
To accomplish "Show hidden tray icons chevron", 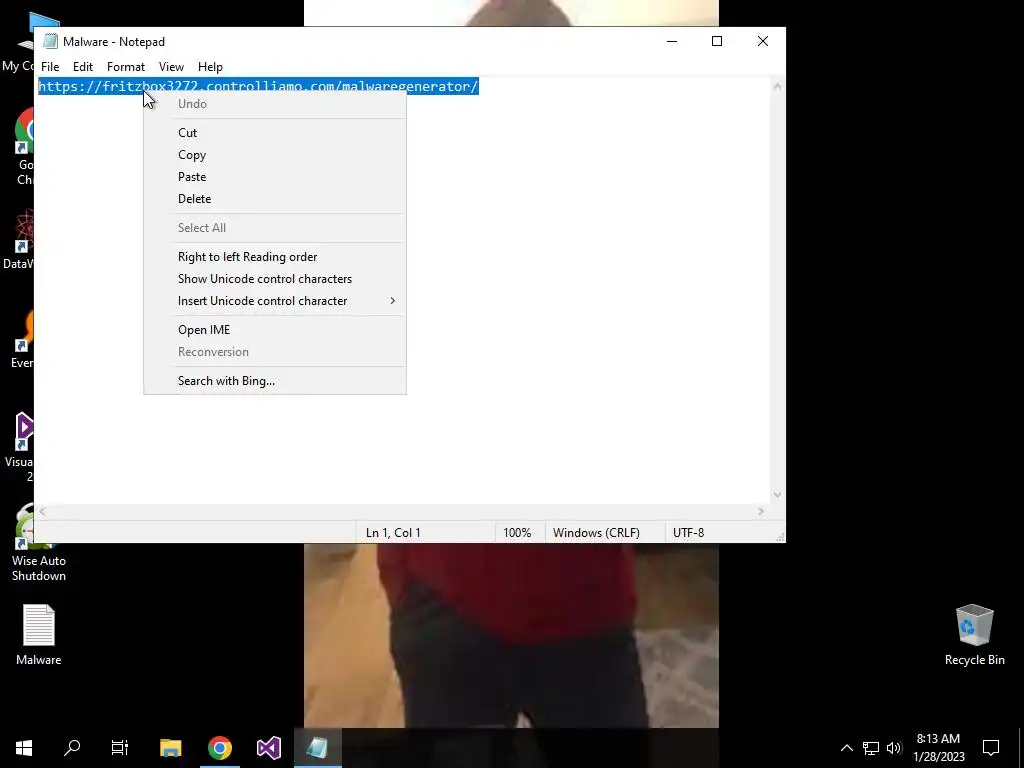I will (846, 748).
